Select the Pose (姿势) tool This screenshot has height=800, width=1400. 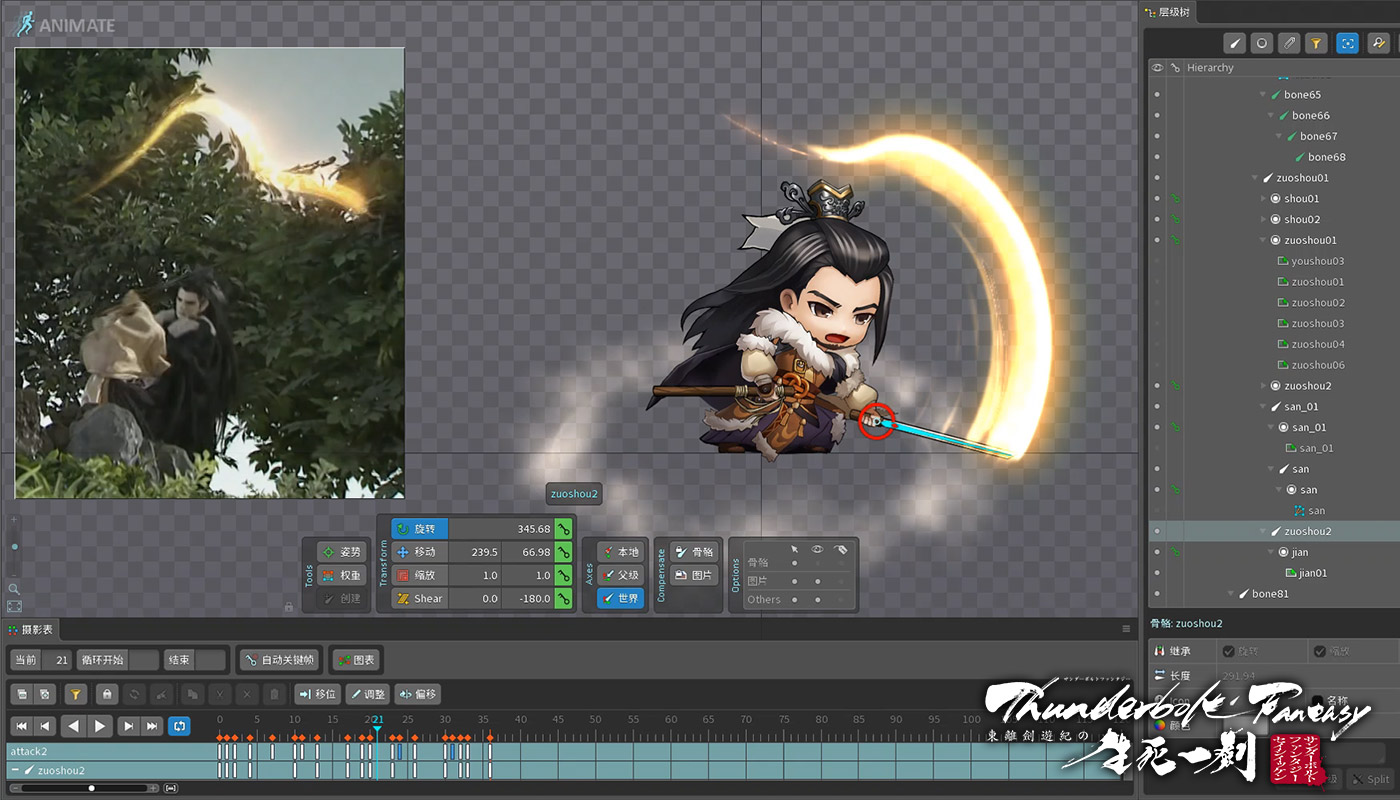coord(340,552)
